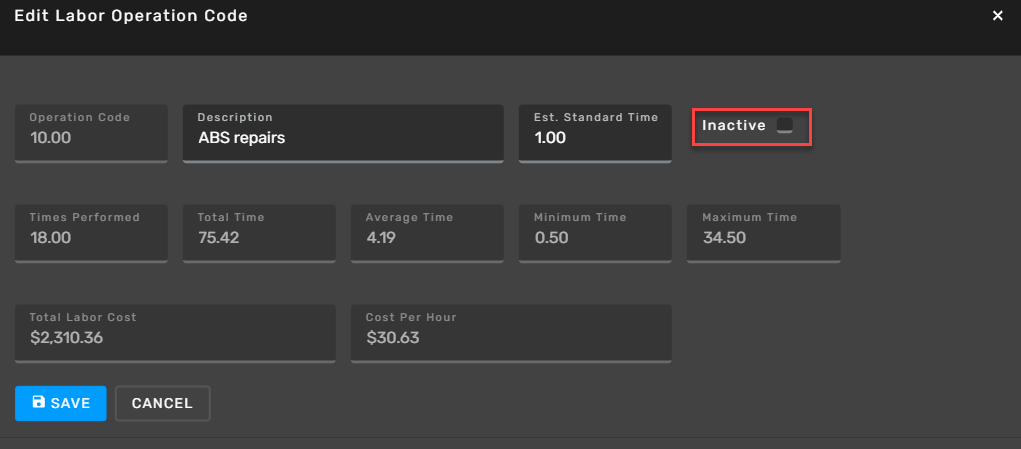Click the Average Time value 4.19
The width and height of the screenshot is (1021, 449).
381,238
